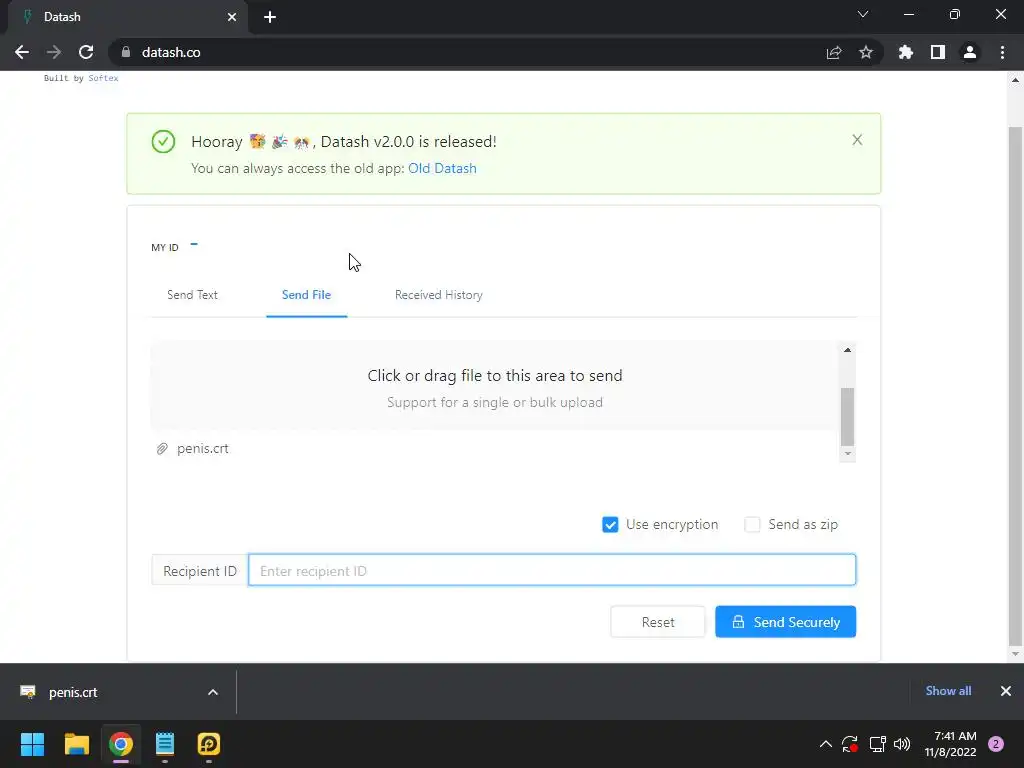Viewport: 1024px width, 768px height.
Task: Open the tab search chevron
Action: coord(863,14)
